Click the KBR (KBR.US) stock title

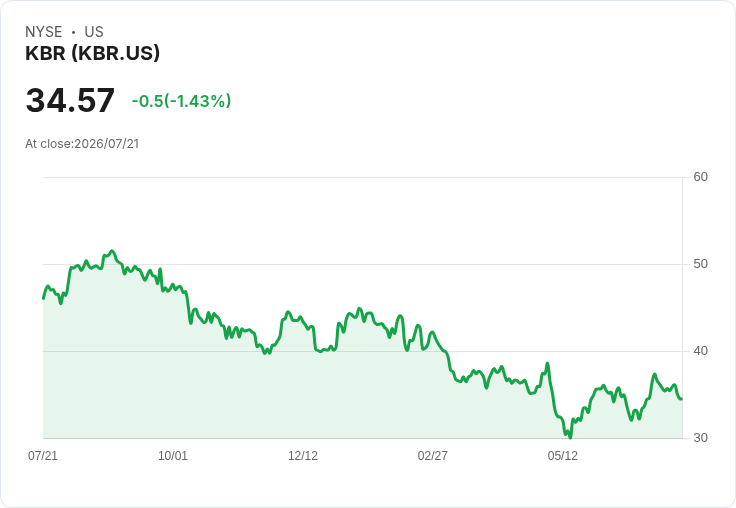pos(92,53)
